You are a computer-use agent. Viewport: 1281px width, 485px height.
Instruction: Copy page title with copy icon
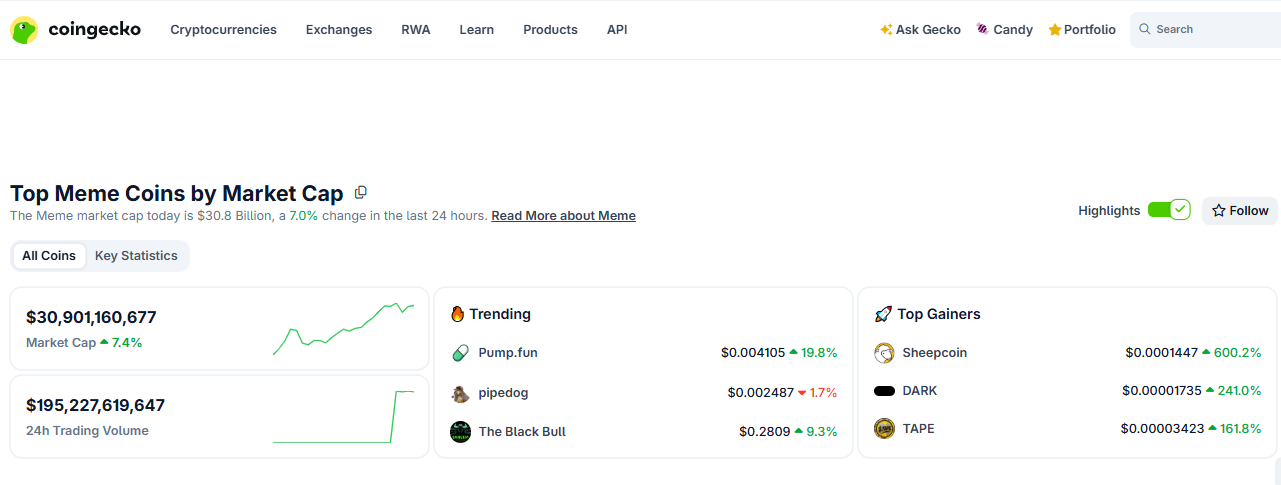point(361,192)
